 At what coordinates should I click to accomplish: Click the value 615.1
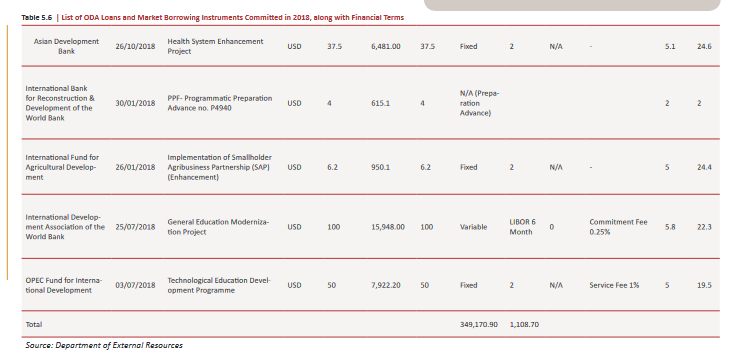coord(380,103)
